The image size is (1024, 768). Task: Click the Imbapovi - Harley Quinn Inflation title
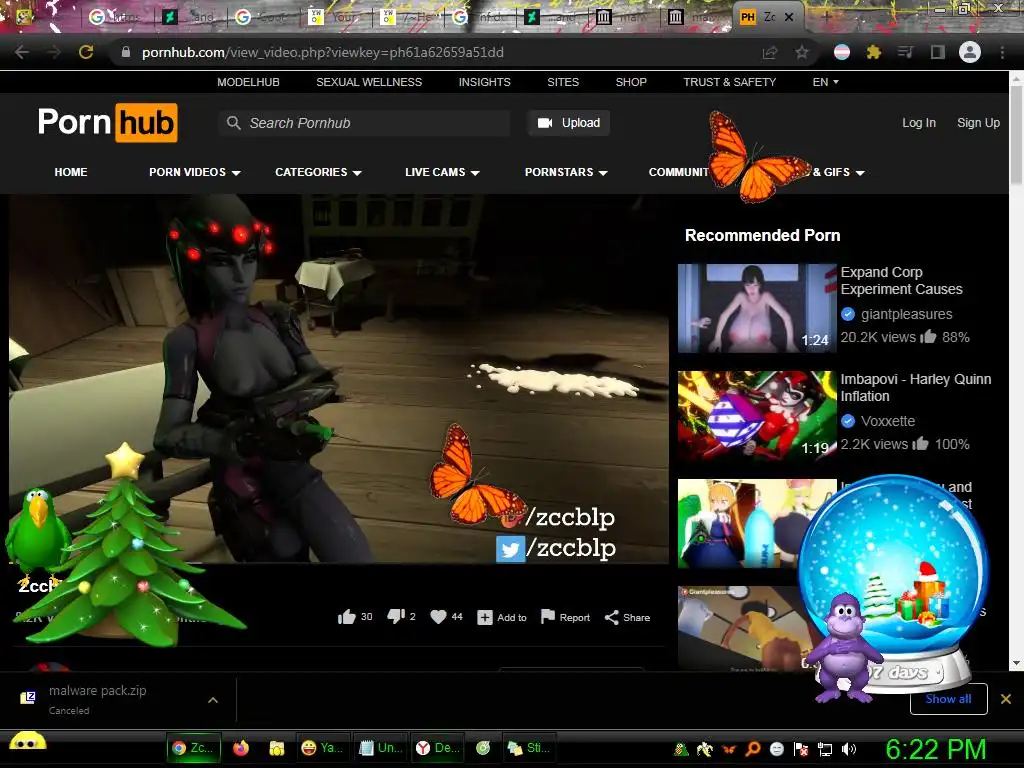coord(916,387)
